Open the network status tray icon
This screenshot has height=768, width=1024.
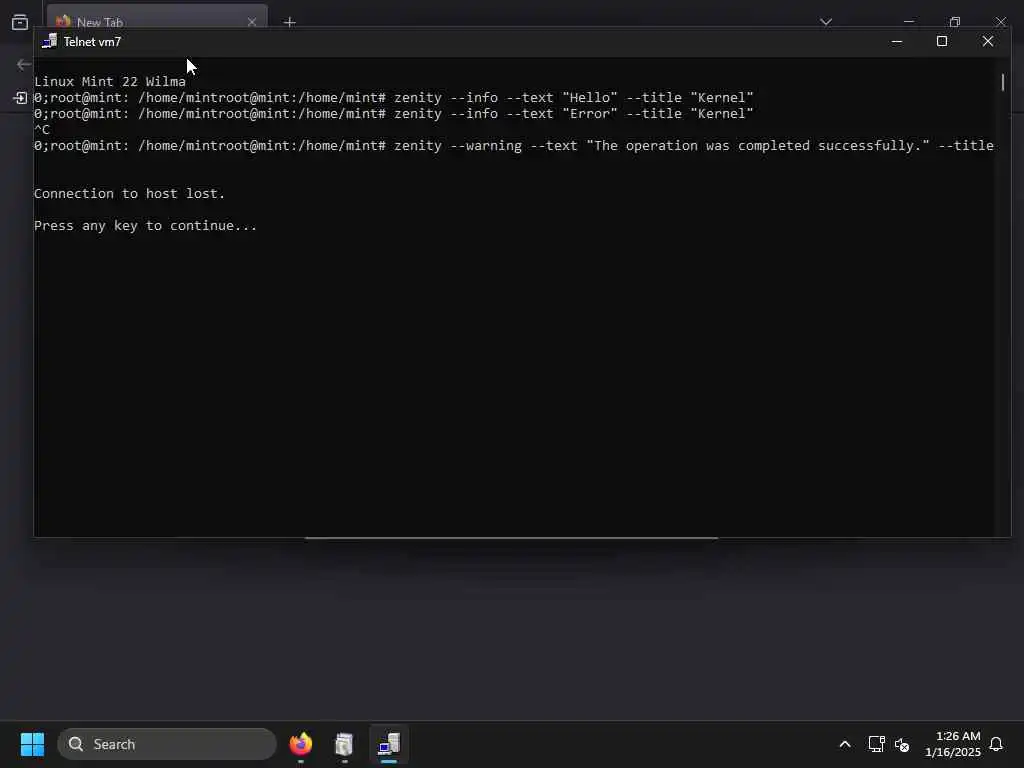[x=876, y=744]
